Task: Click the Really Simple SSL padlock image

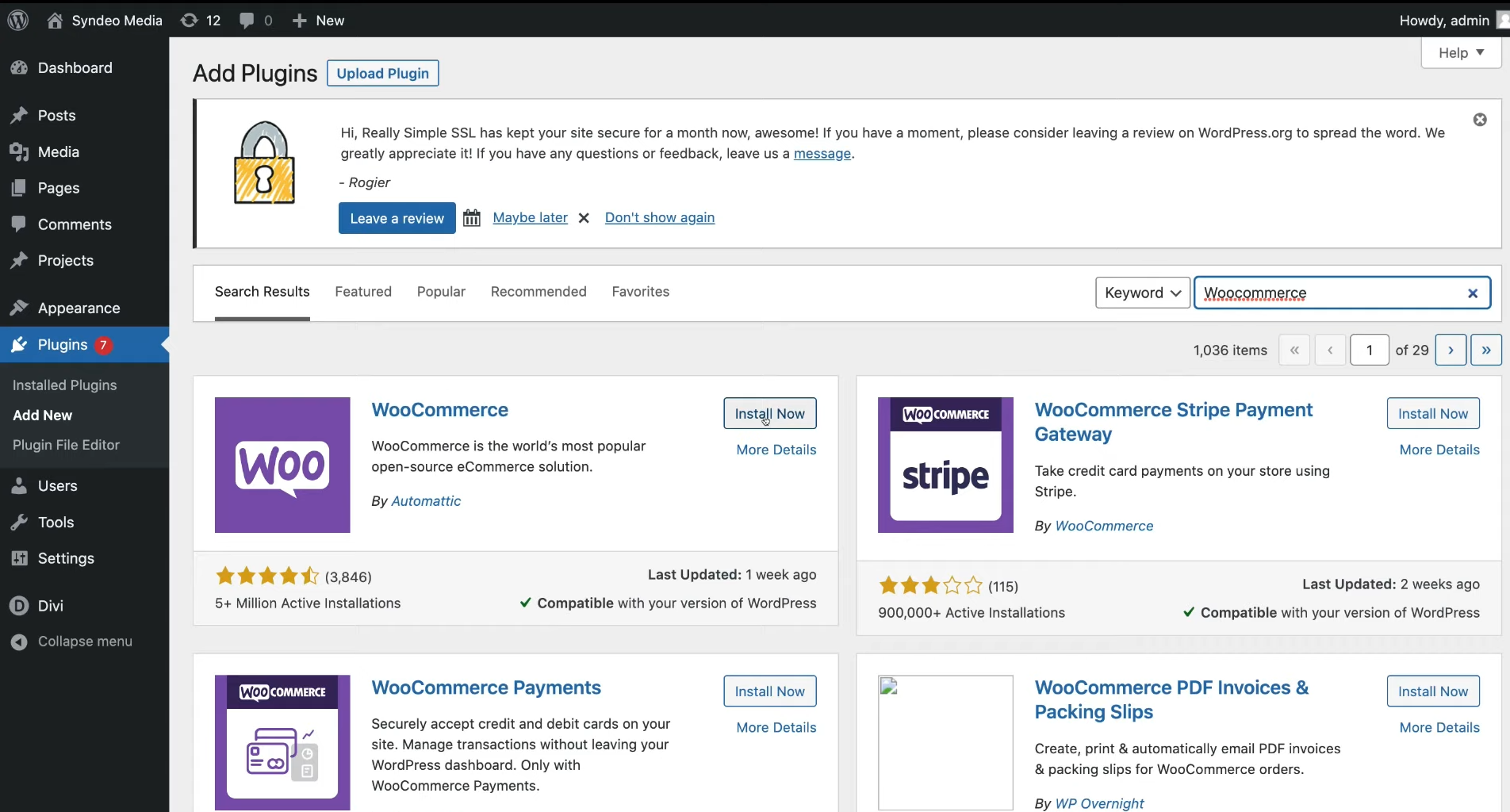Action: point(264,163)
